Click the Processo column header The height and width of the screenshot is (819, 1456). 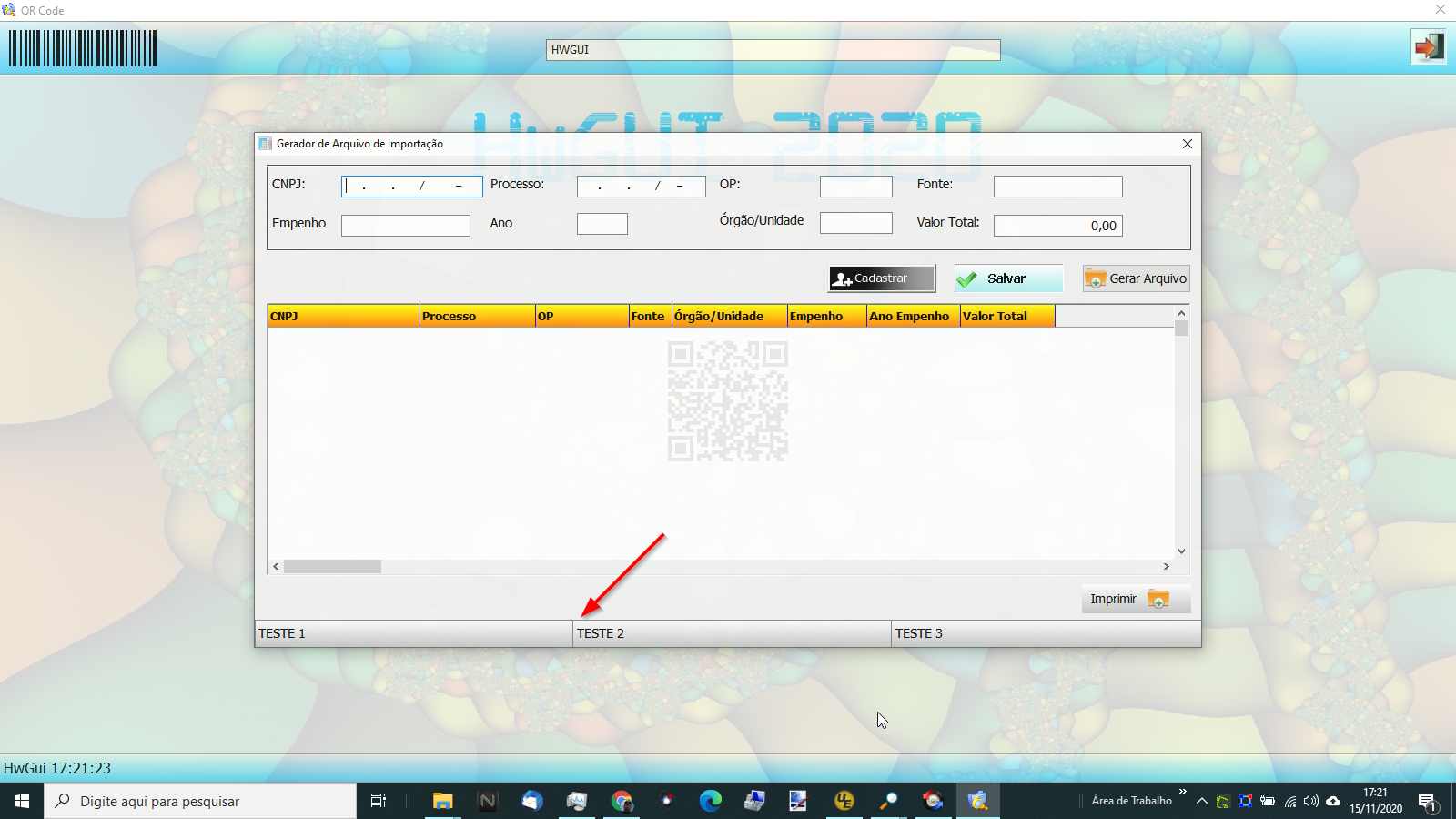(x=478, y=316)
